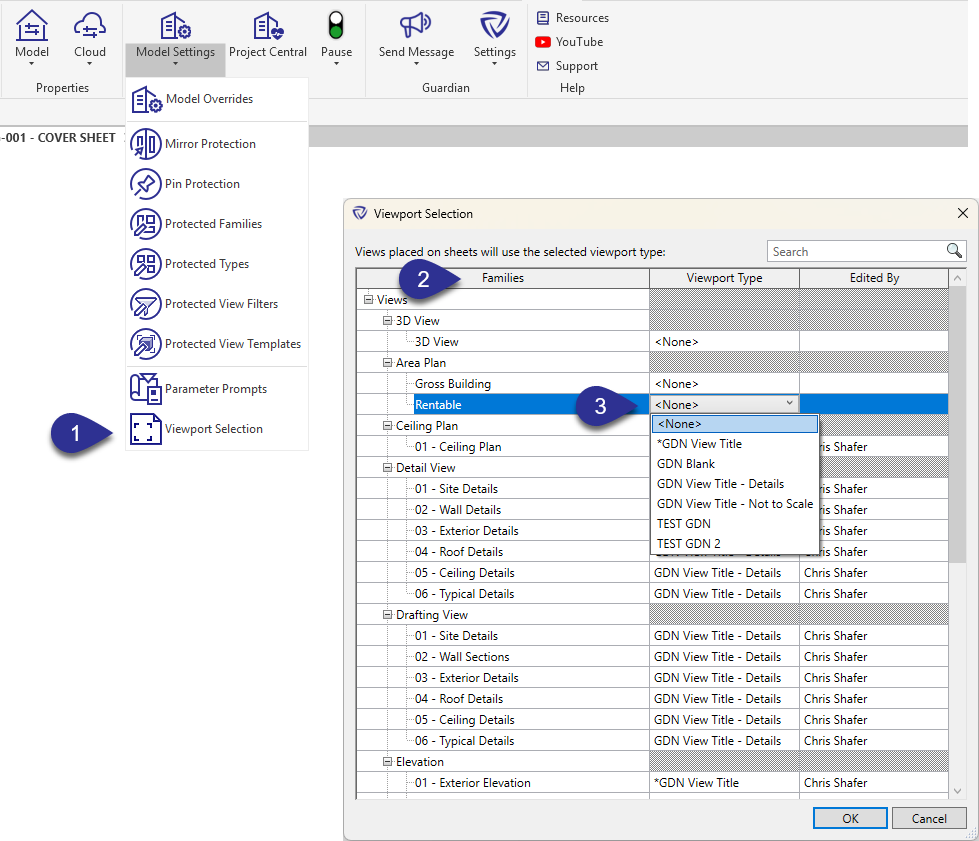Choose GDN View Title - Not to Scale
Viewport: 979px width, 841px height.
click(x=735, y=504)
